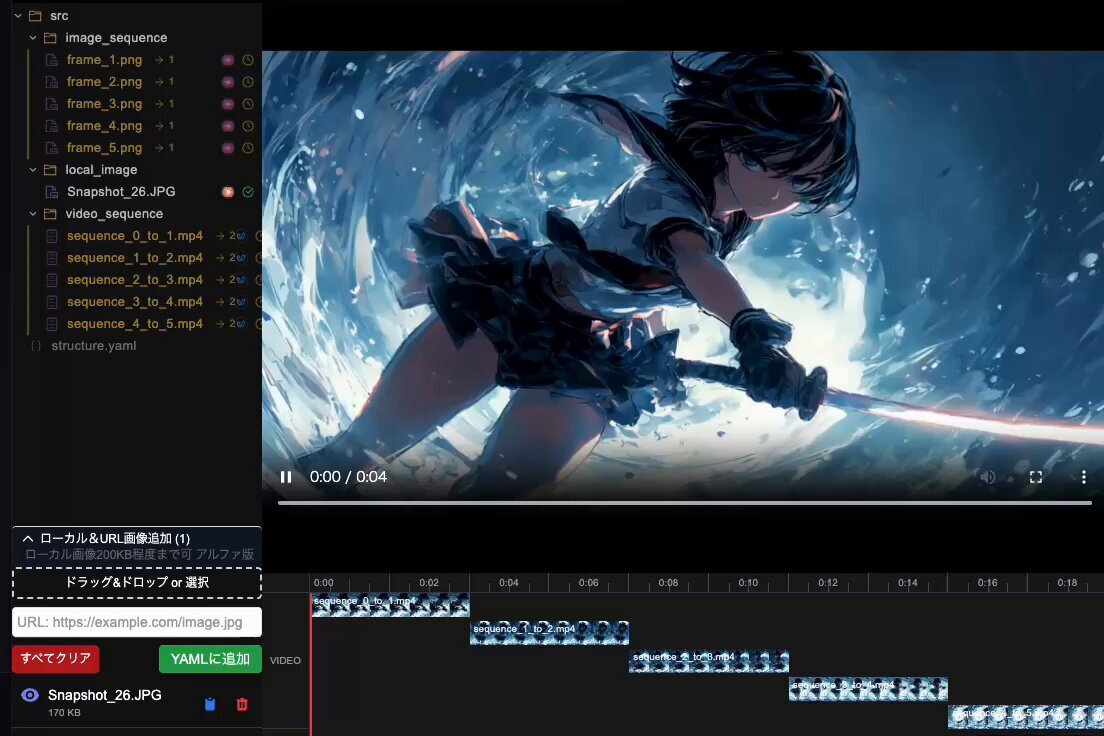Select sequence_3_to_4.mp4 clip on the timeline

868,689
